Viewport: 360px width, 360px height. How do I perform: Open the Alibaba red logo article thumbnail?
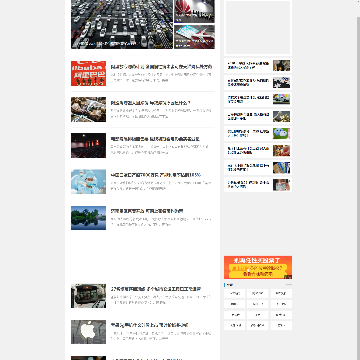pyautogui.click(x=88, y=73)
